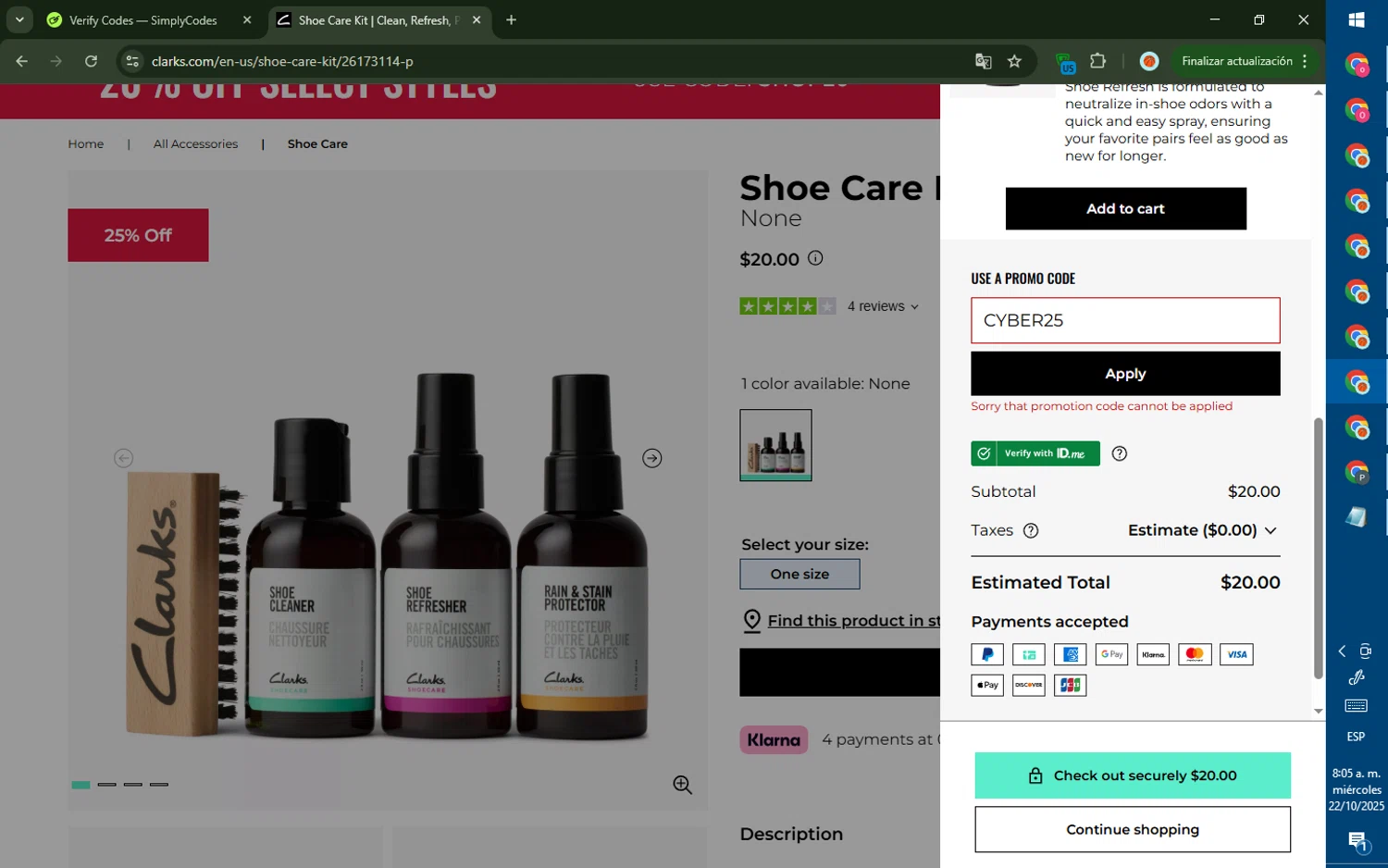Apply the promo code
The image size is (1388, 868).
1125,374
